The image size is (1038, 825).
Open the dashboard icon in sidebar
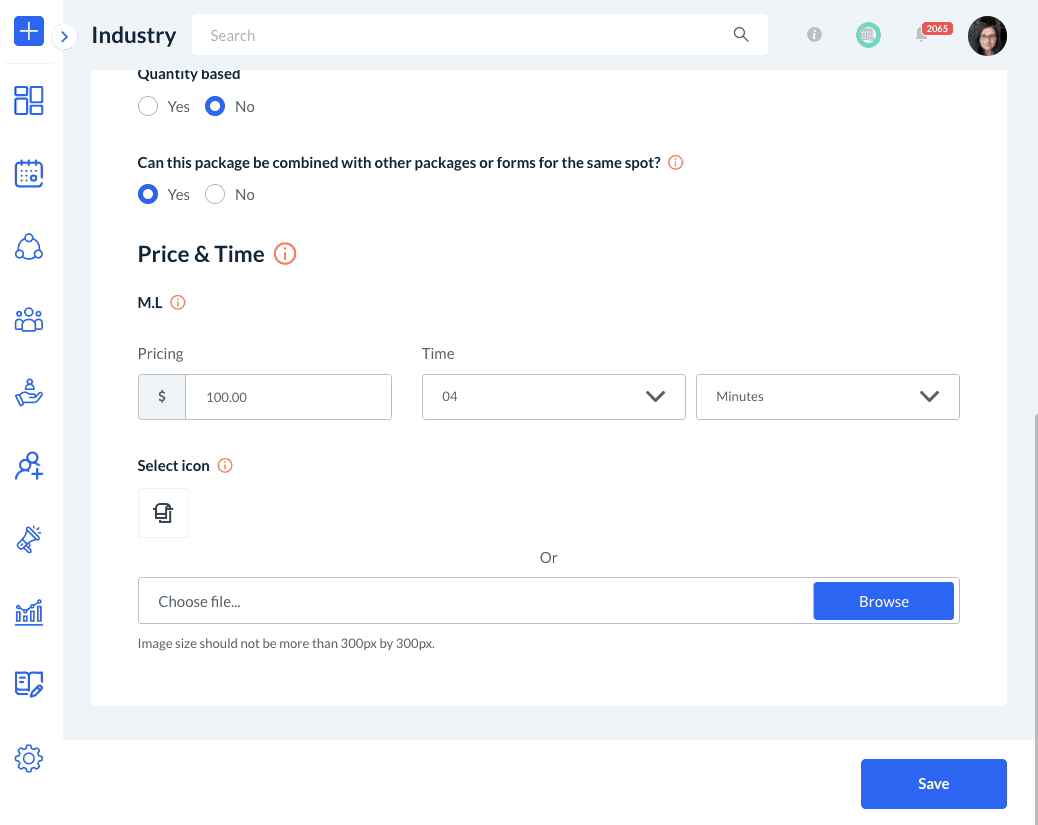(29, 100)
